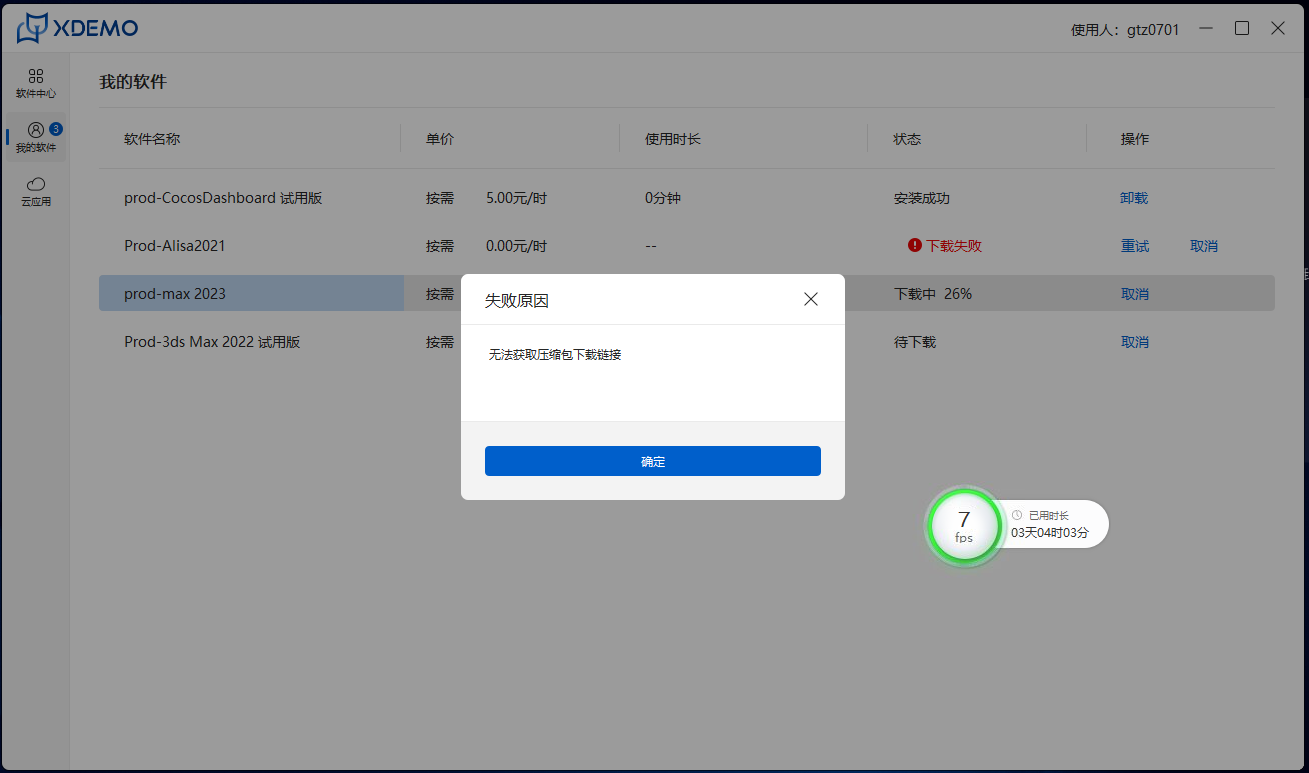Click 重试 for Prod-Alisa2021
The width and height of the screenshot is (1309, 773).
coord(1135,246)
